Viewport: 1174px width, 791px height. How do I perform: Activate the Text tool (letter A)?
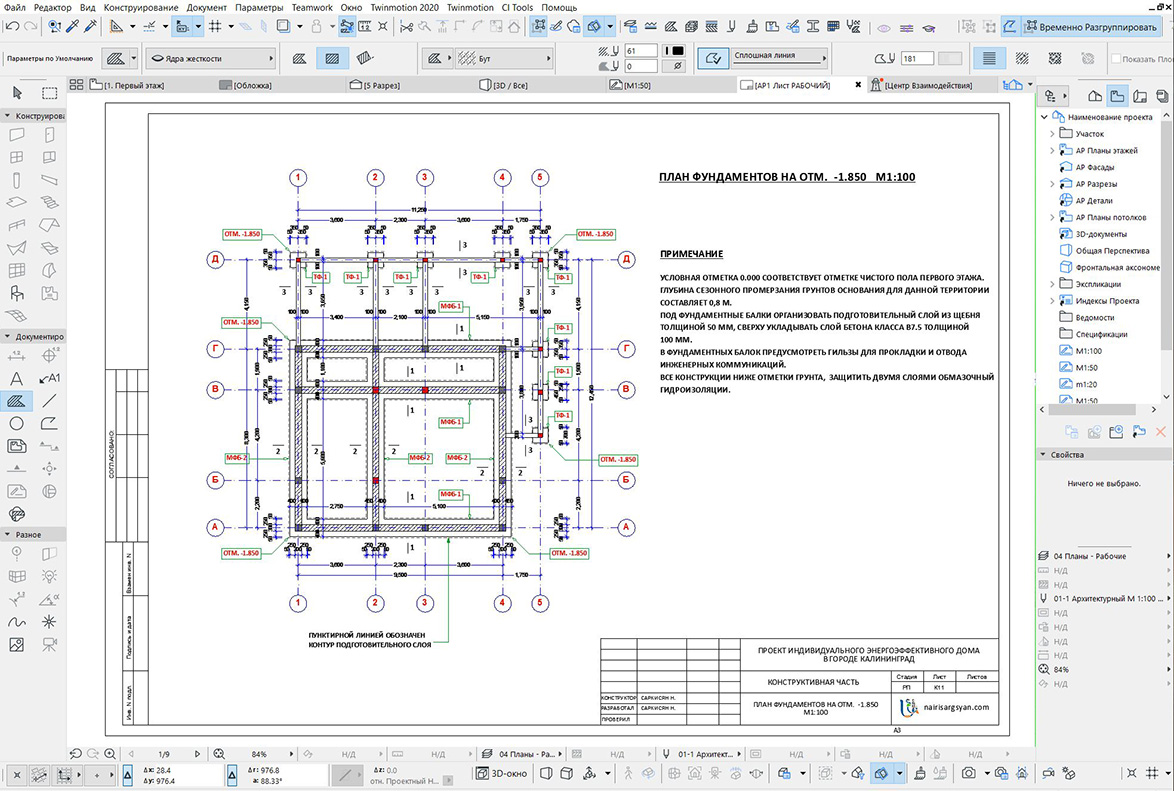[x=16, y=379]
